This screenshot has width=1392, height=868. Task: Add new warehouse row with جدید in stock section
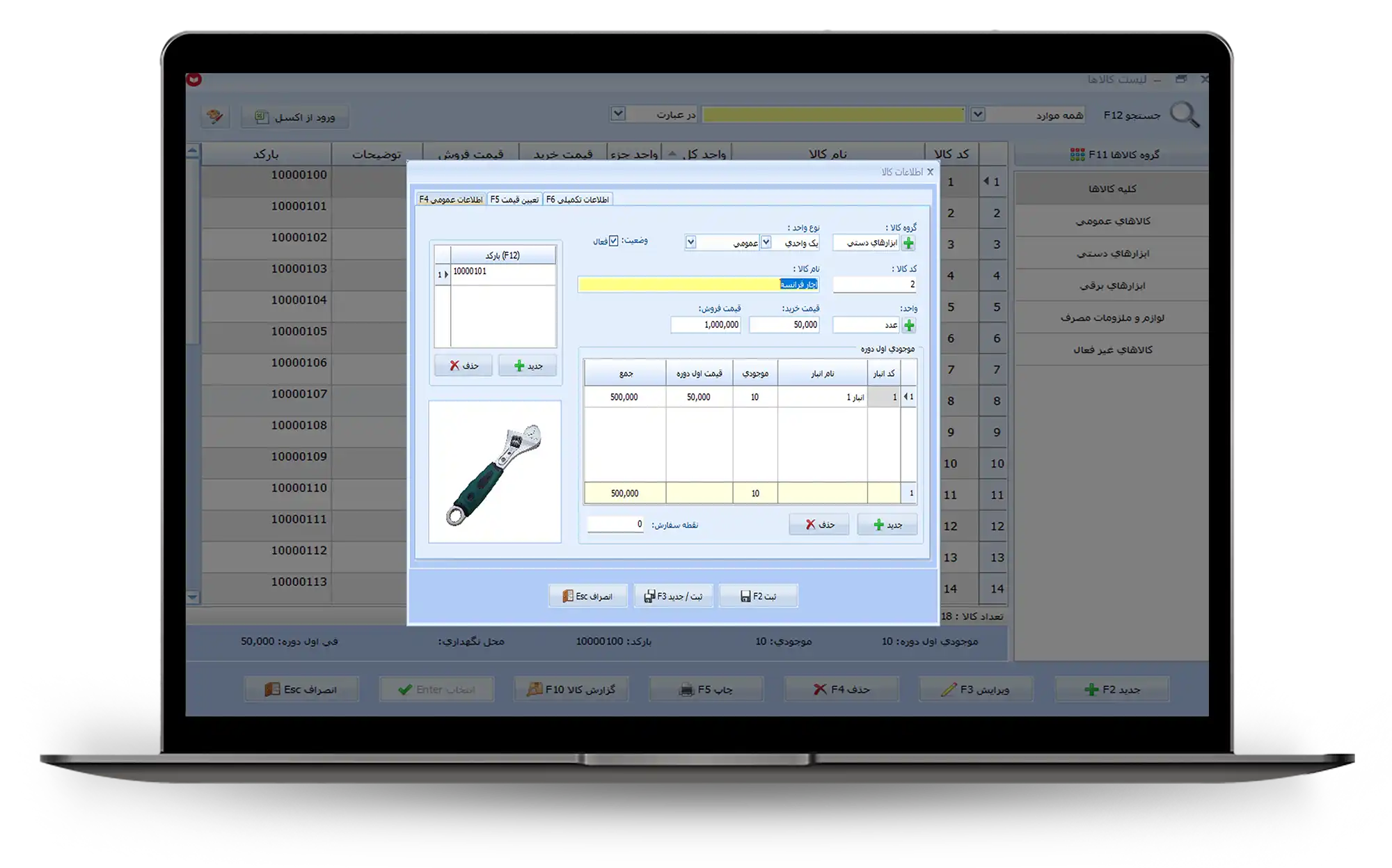887,524
